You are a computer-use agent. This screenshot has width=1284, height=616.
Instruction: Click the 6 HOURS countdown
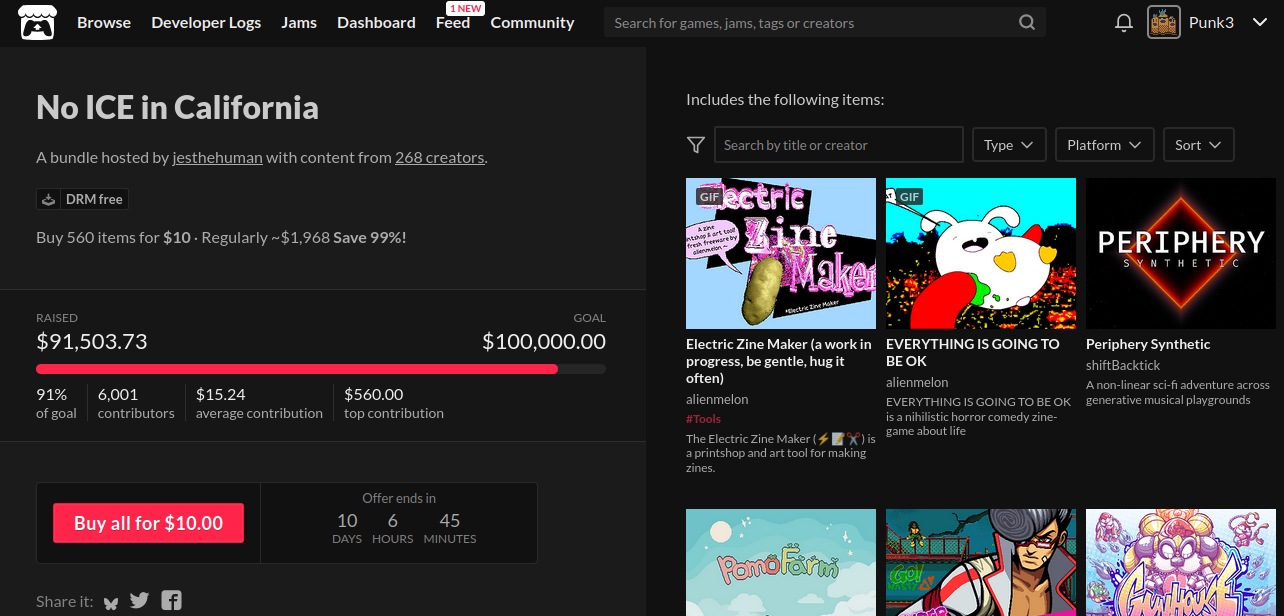(x=392, y=528)
